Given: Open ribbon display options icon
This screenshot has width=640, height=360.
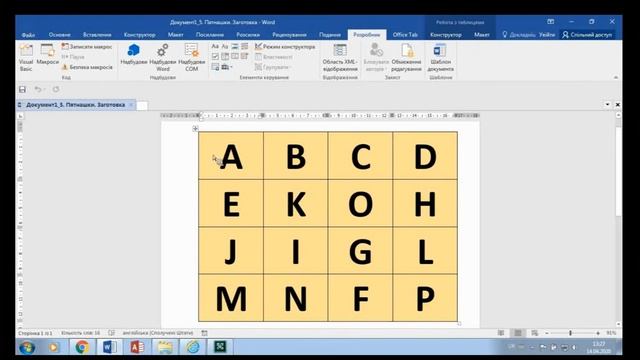Looking at the screenshot, I should coord(550,22).
